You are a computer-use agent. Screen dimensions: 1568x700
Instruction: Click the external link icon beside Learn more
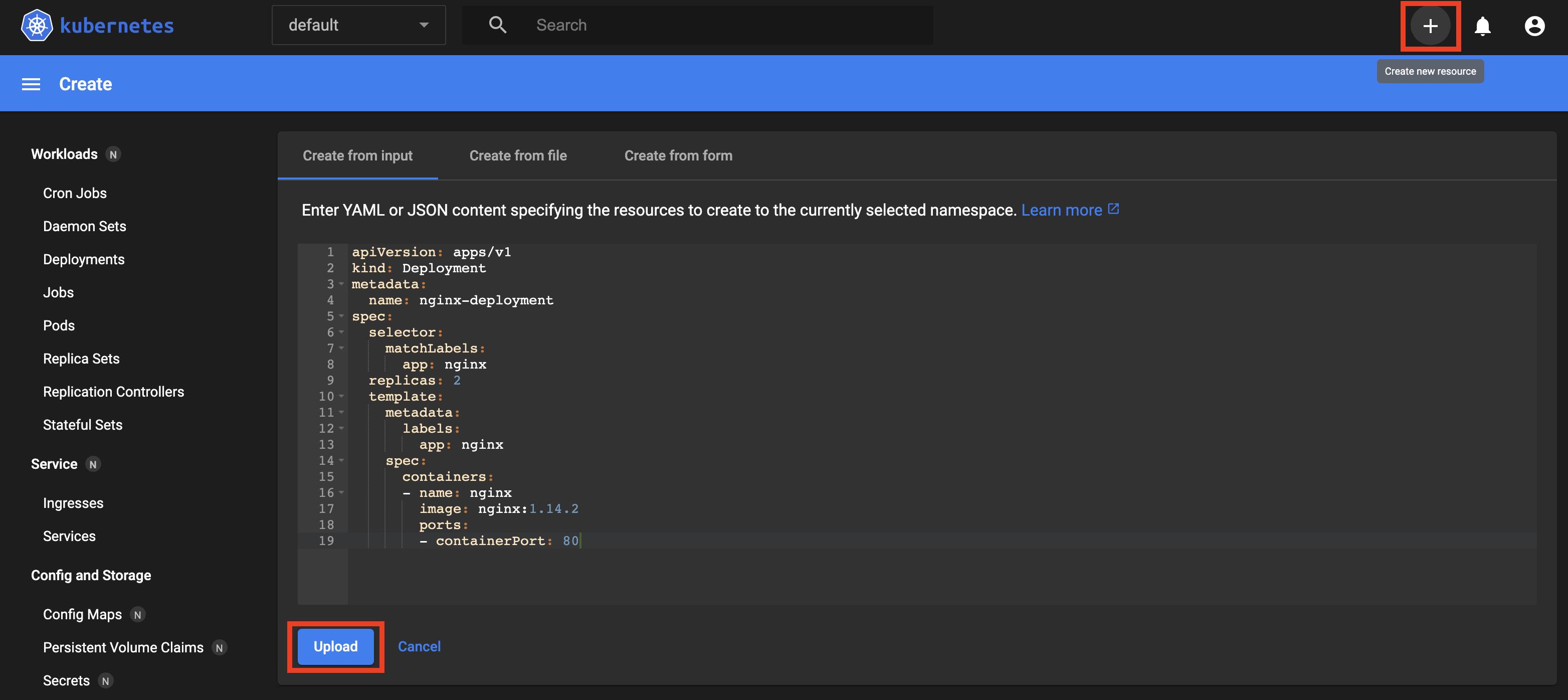(1113, 209)
